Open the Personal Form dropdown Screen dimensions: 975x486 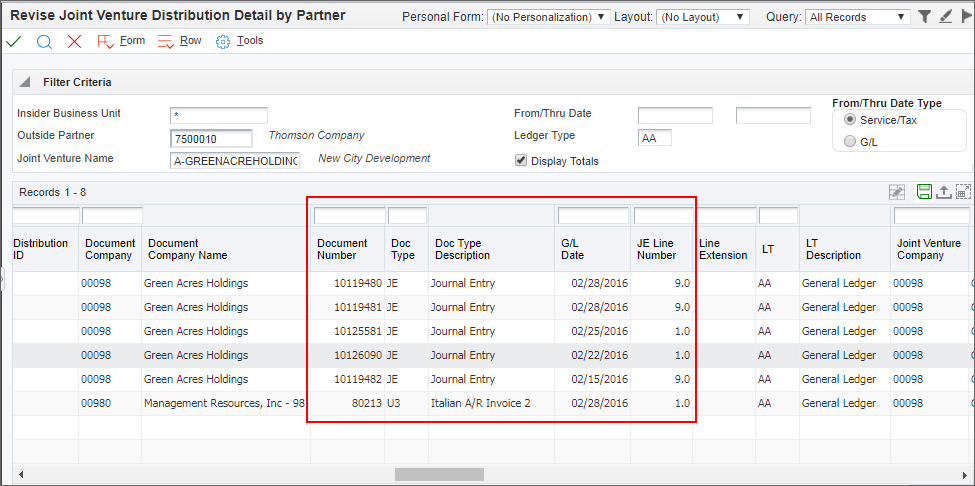pyautogui.click(x=548, y=17)
